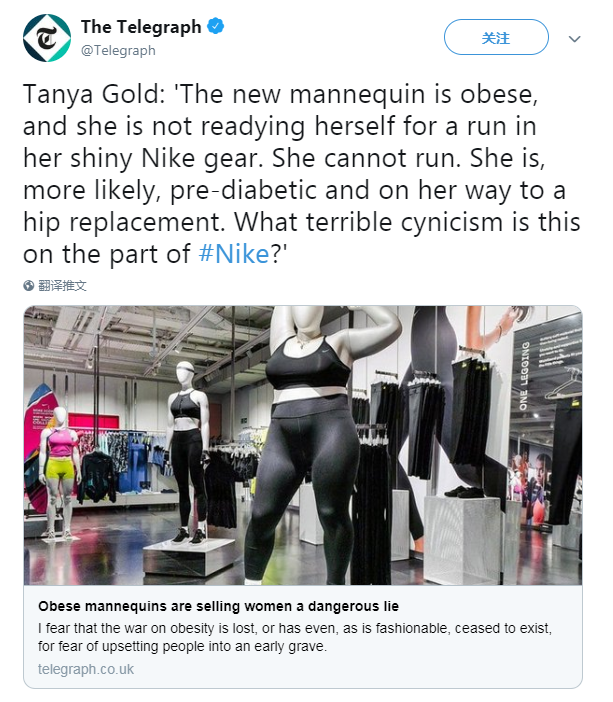Click the 翻译推文 translate tweet link
Image resolution: width=613 pixels, height=702 pixels.
[62, 286]
